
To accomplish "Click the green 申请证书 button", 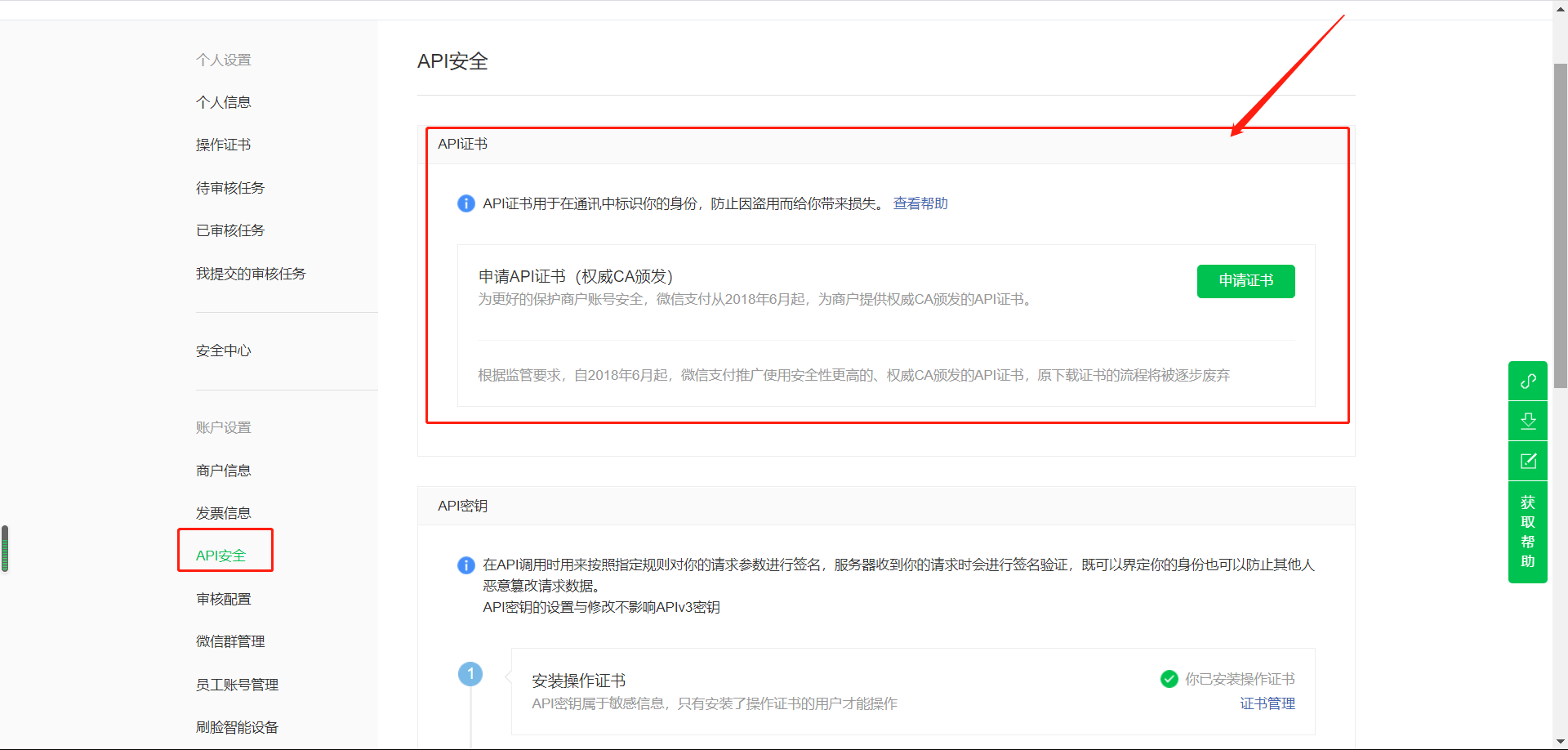I will click(1246, 281).
